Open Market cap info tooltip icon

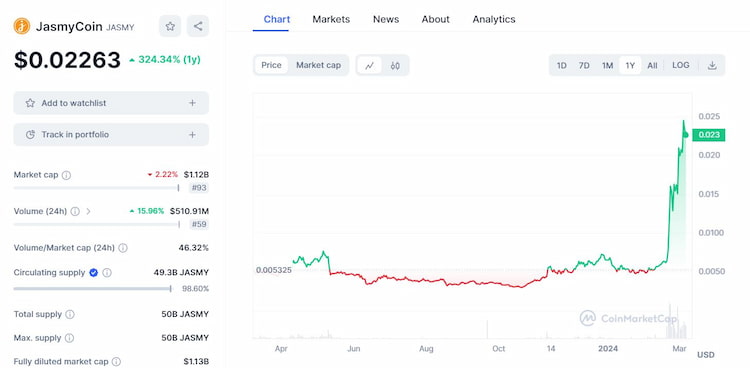(x=66, y=175)
